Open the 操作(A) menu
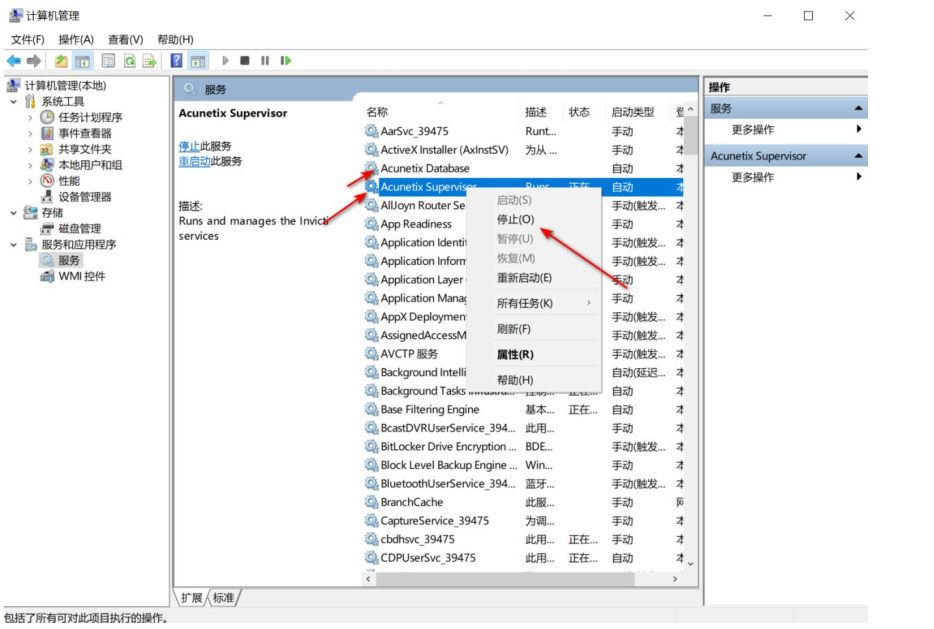934x629 pixels. pyautogui.click(x=76, y=40)
